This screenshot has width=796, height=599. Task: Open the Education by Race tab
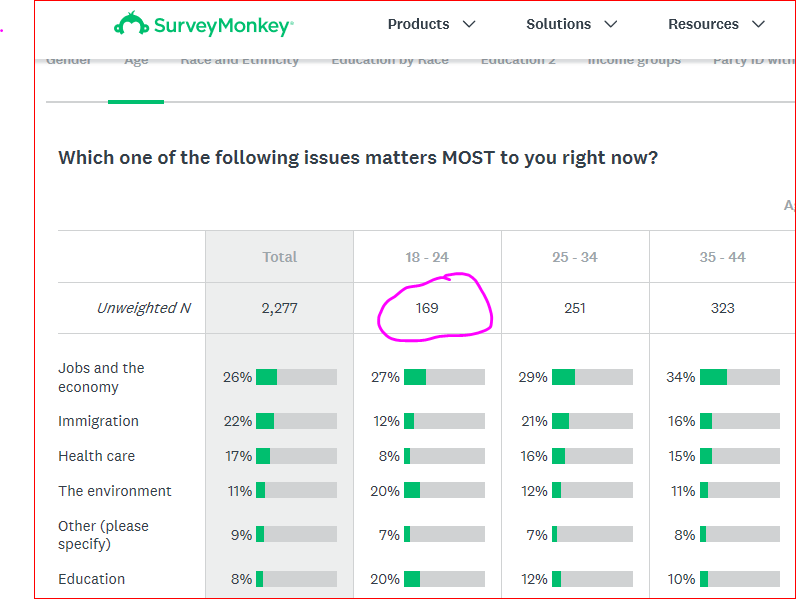(x=390, y=62)
